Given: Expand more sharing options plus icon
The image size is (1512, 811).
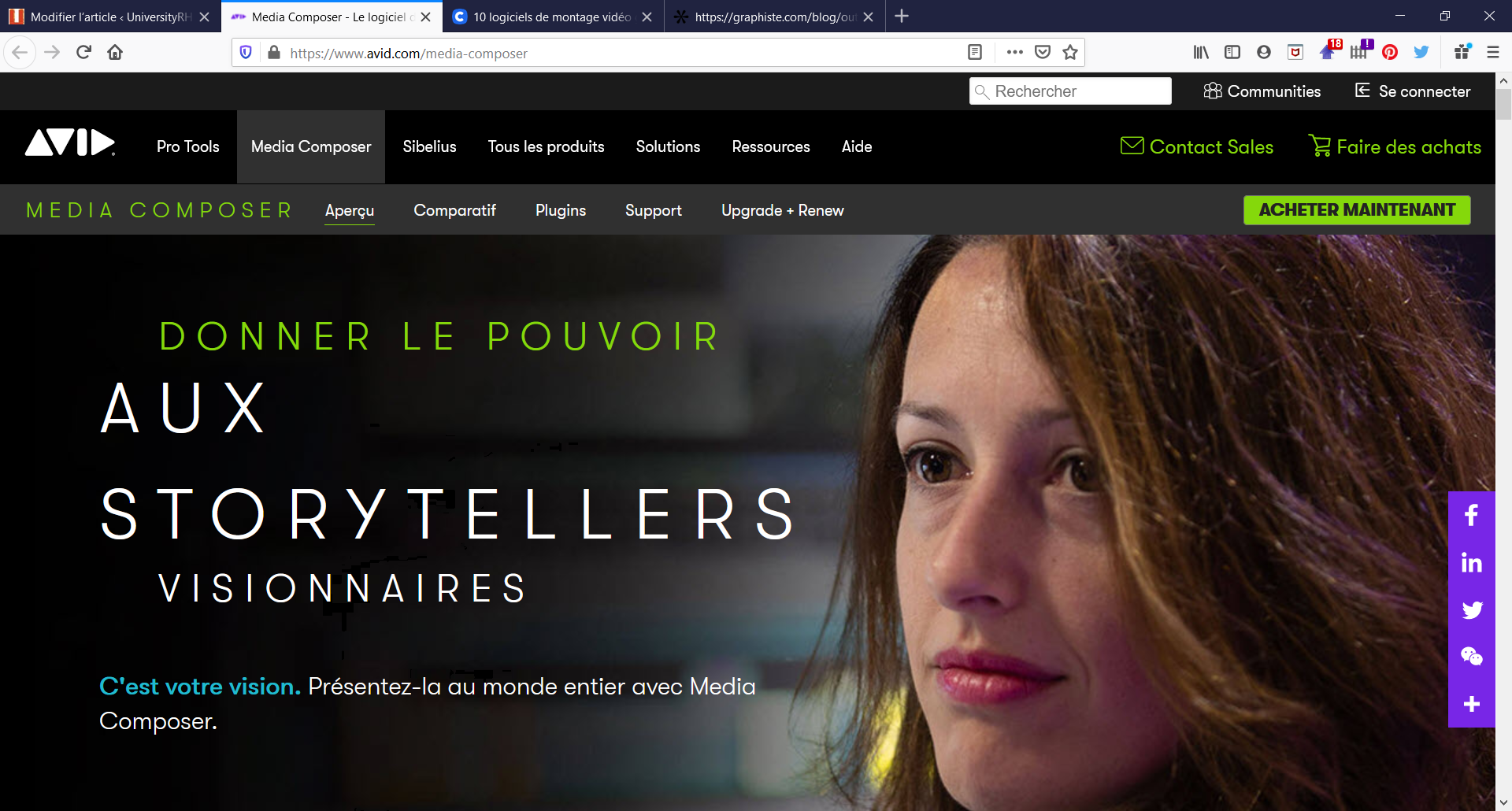Looking at the screenshot, I should click(x=1471, y=704).
